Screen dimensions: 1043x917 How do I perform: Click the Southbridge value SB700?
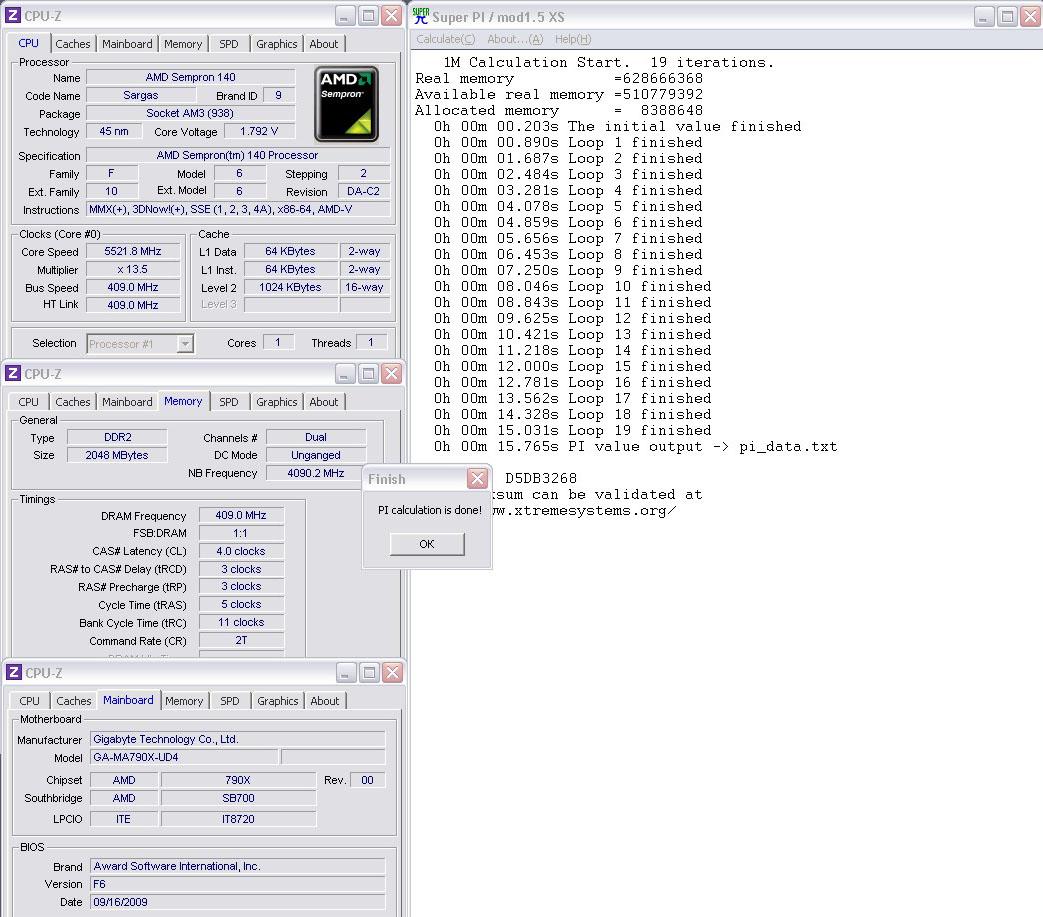238,798
